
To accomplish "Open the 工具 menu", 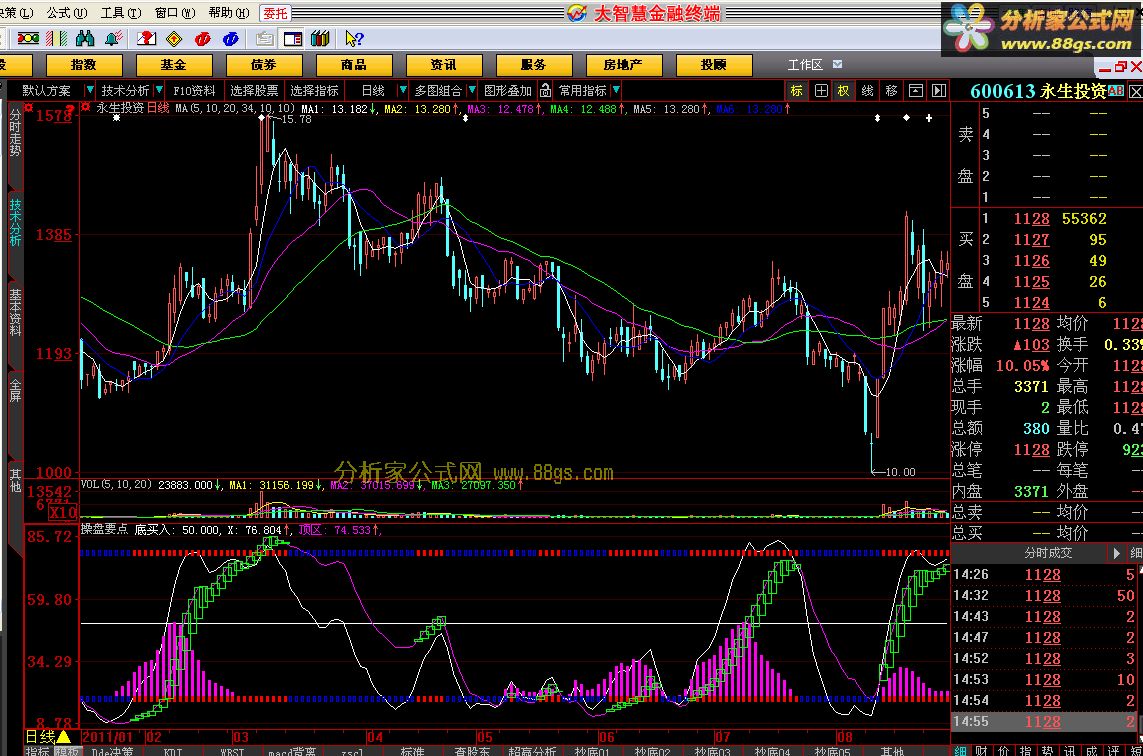I will [x=121, y=12].
